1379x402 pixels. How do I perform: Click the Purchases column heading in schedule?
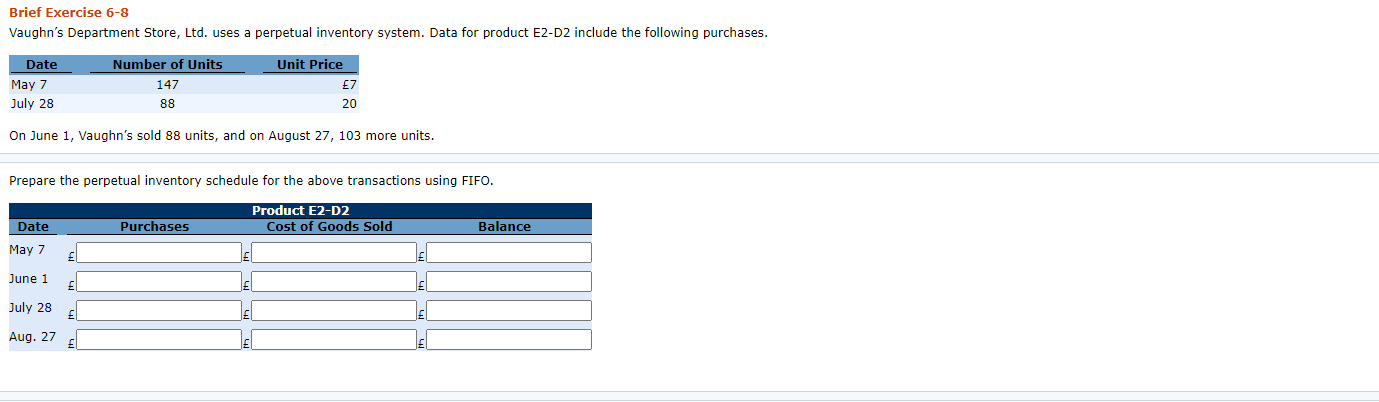click(x=154, y=227)
